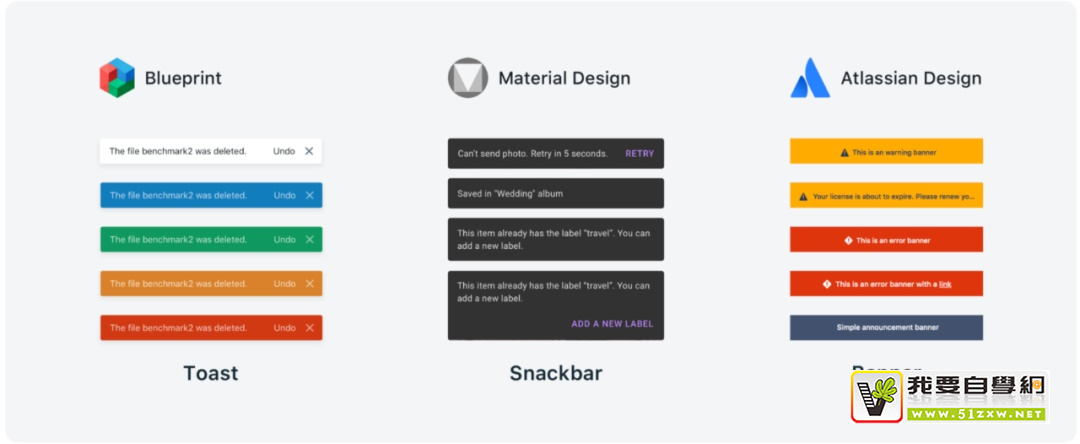Click Undo on the blue toast

(x=284, y=195)
